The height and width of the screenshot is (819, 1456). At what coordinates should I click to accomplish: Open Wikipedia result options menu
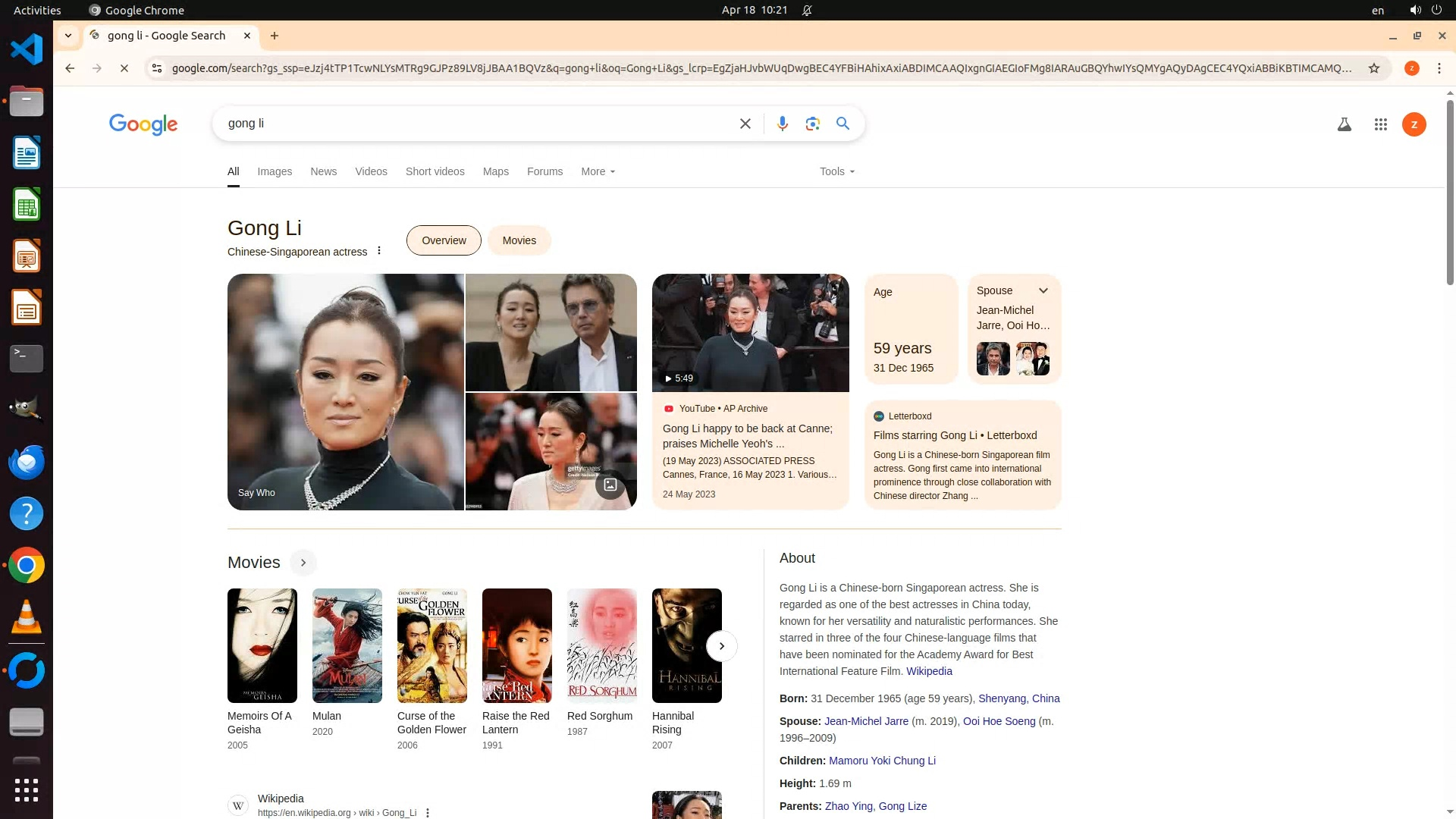[x=428, y=812]
